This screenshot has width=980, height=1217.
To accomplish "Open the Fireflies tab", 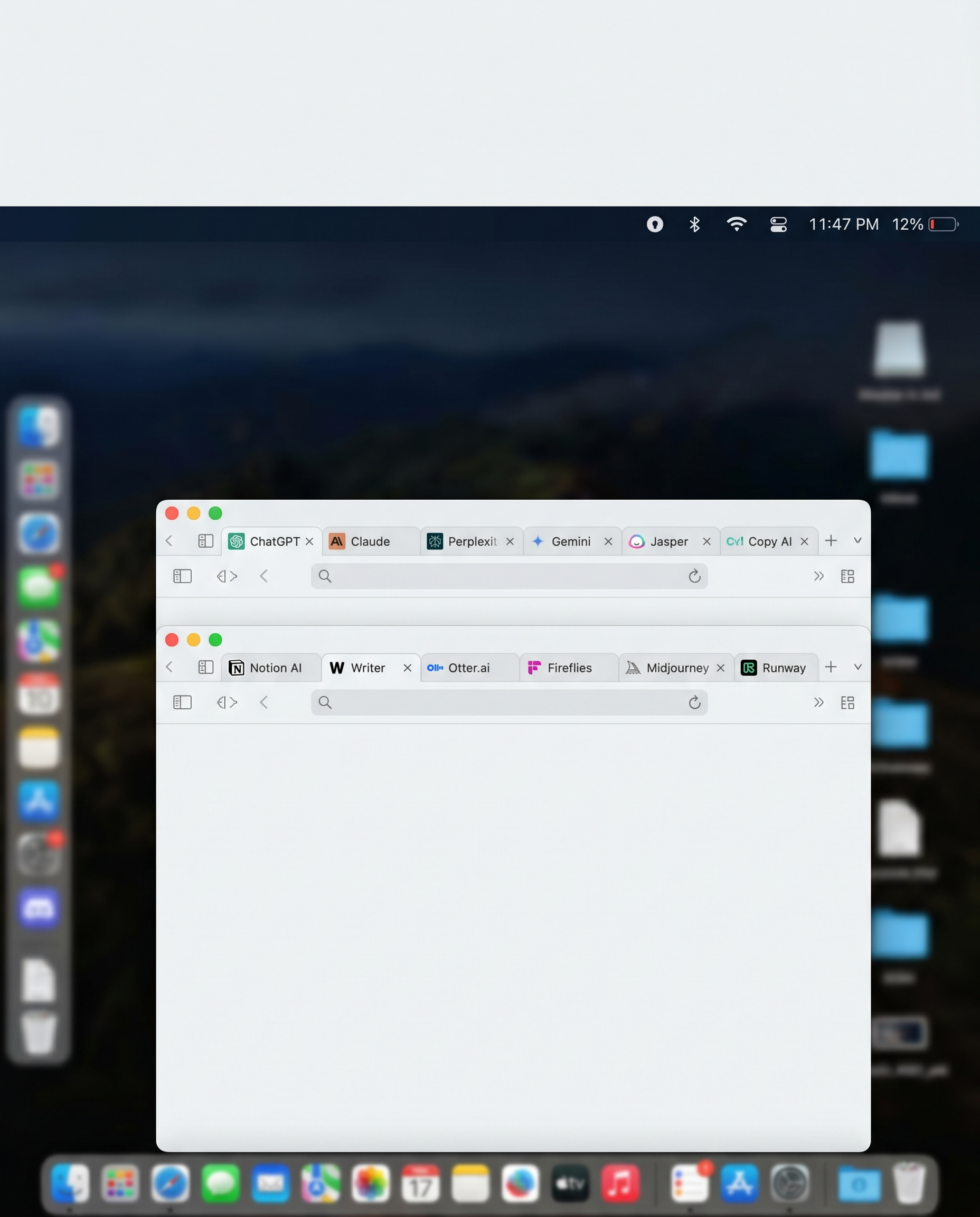I will point(569,668).
